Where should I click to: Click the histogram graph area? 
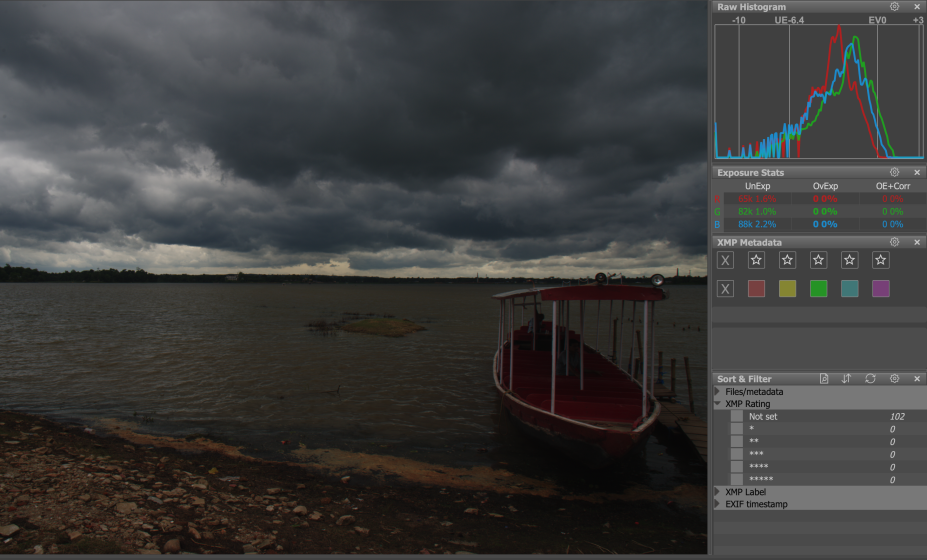[x=819, y=92]
